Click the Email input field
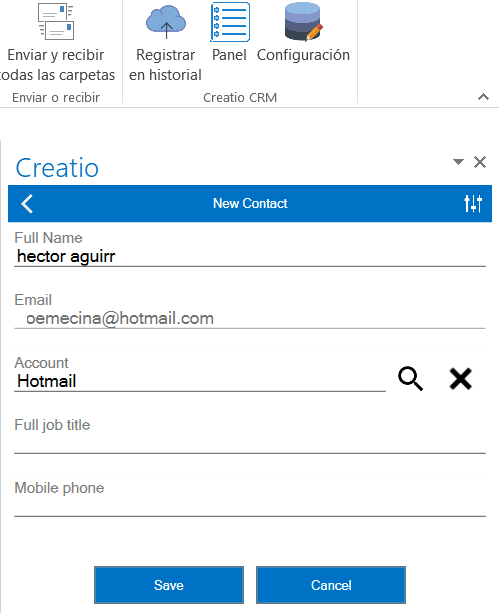Screen dimensions: 499x613 pyautogui.click(x=250, y=319)
